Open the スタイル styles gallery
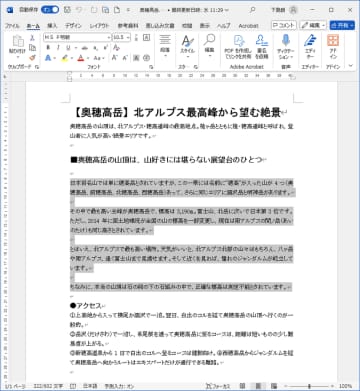The image size is (360, 391). coord(187,46)
